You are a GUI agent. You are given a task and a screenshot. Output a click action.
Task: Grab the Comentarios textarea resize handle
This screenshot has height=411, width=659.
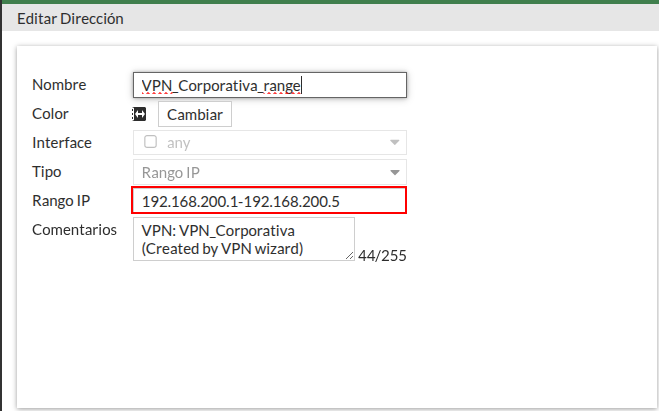click(x=350, y=256)
